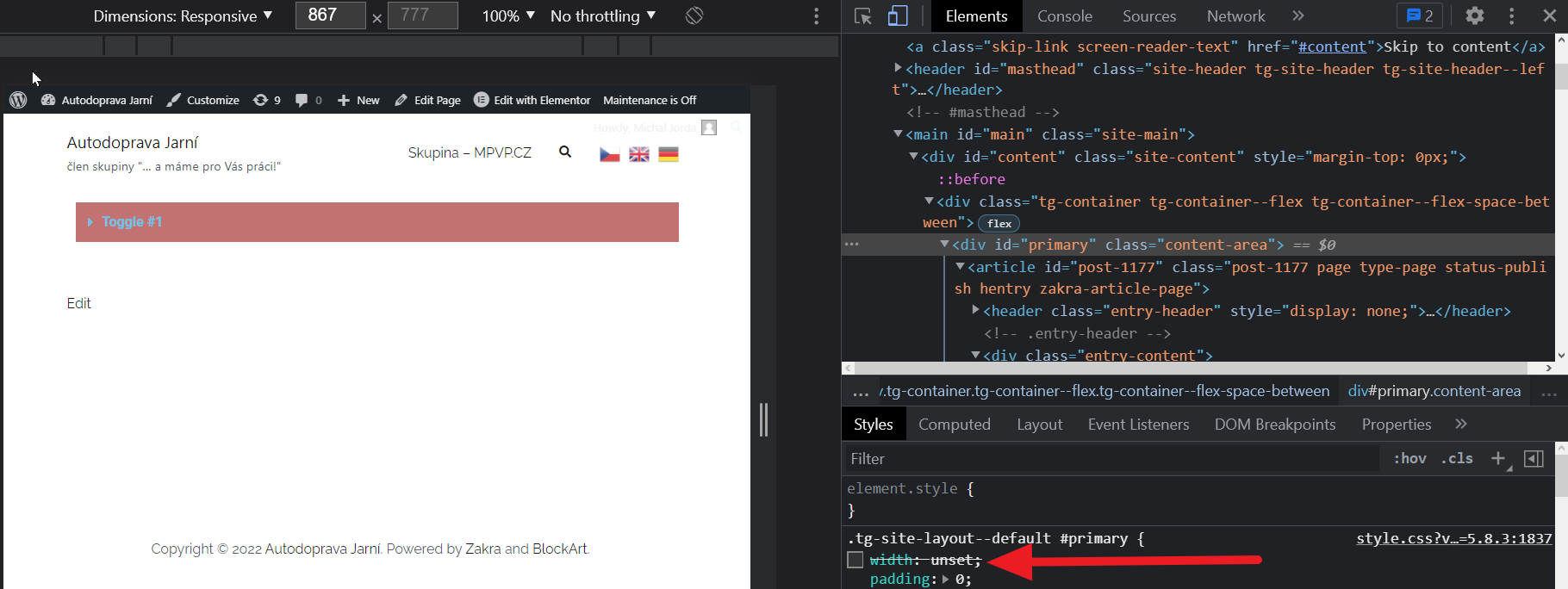Switch to the Console tab
This screenshot has height=589, width=1568.
(x=1064, y=15)
